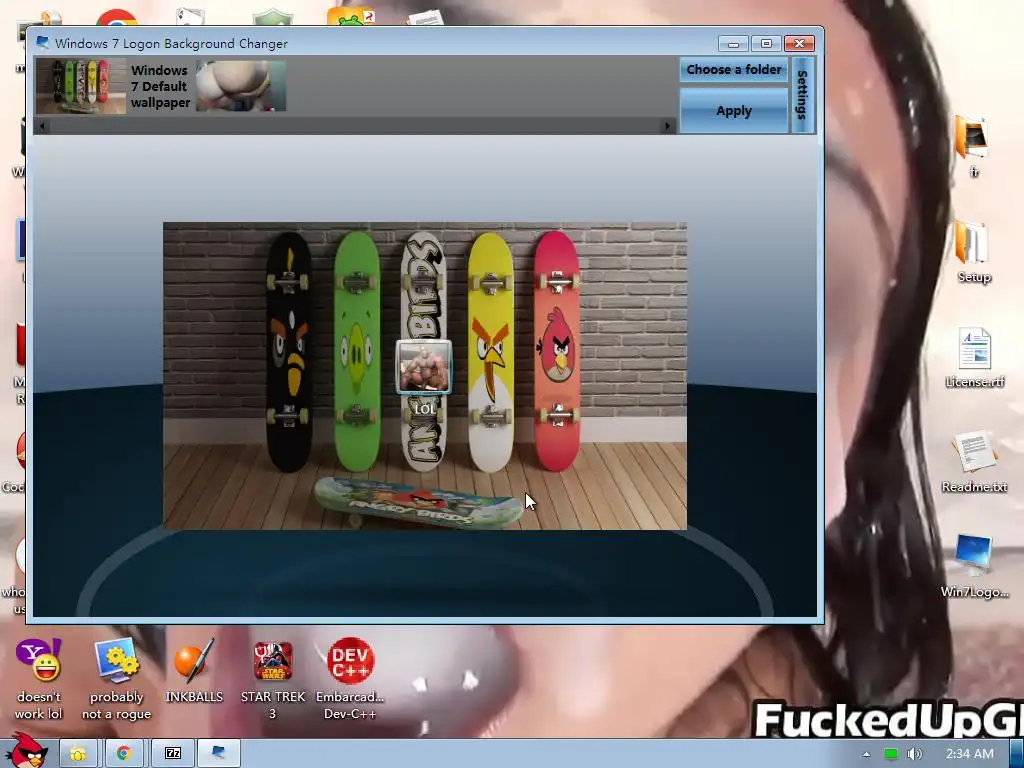Click the left arrow of thumbnail scrollbar
This screenshot has width=1024, height=768.
click(42, 126)
